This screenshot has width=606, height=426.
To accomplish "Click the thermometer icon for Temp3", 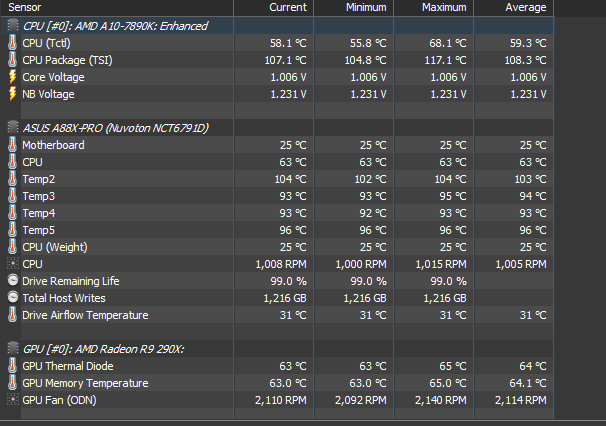I will (x=12, y=196).
